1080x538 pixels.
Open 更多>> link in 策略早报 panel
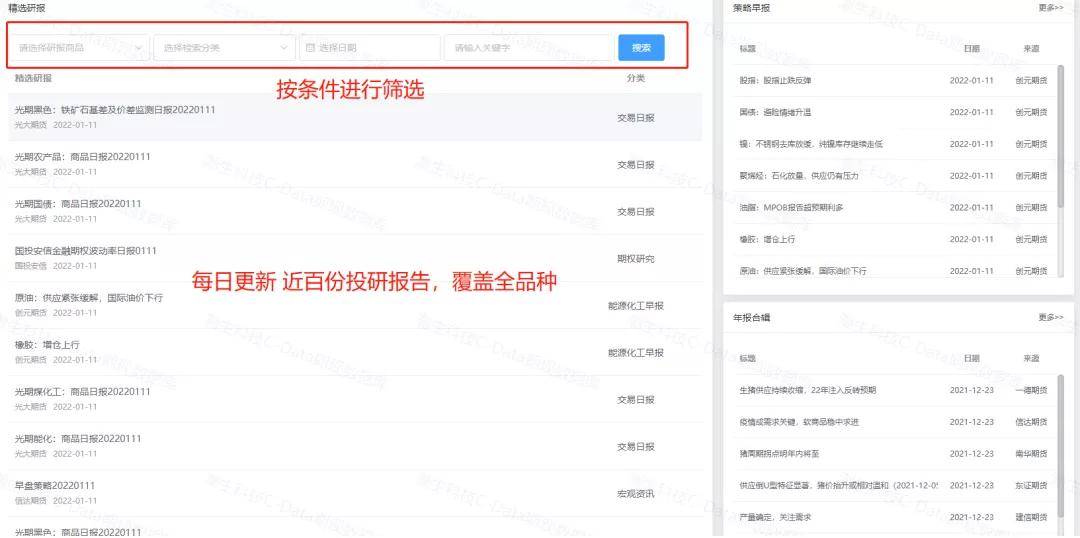tap(1051, 8)
